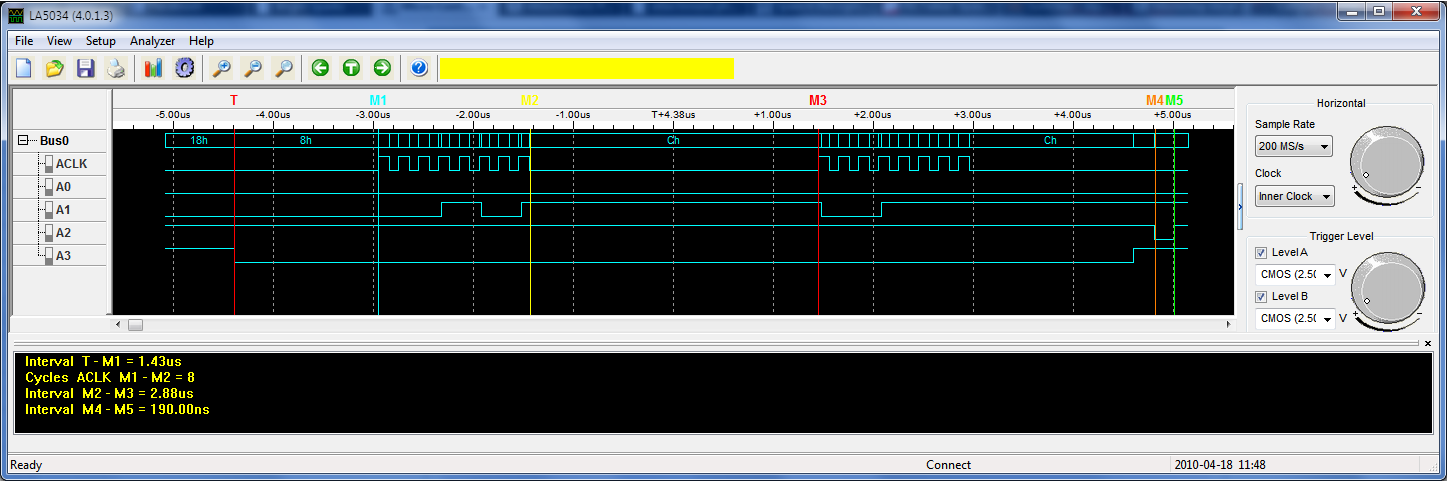Select the red T trigger marker
Viewport: 1448px width, 481px height.
[234, 100]
